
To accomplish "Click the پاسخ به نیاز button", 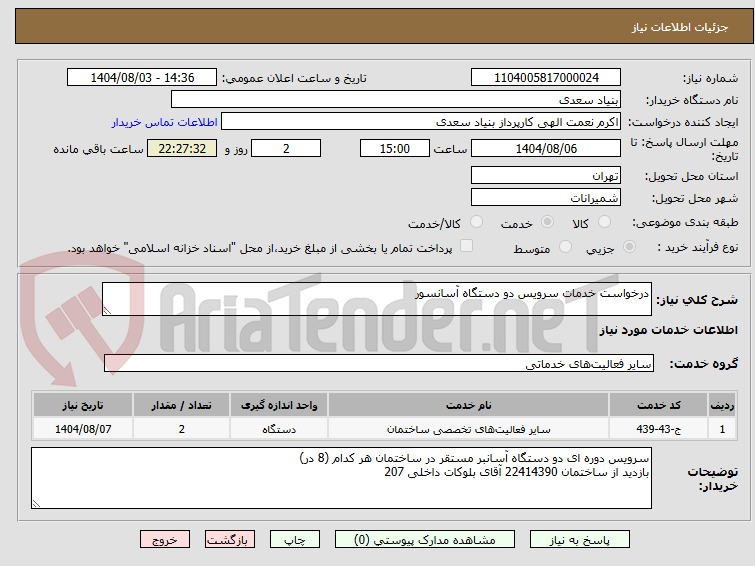I will [x=580, y=540].
